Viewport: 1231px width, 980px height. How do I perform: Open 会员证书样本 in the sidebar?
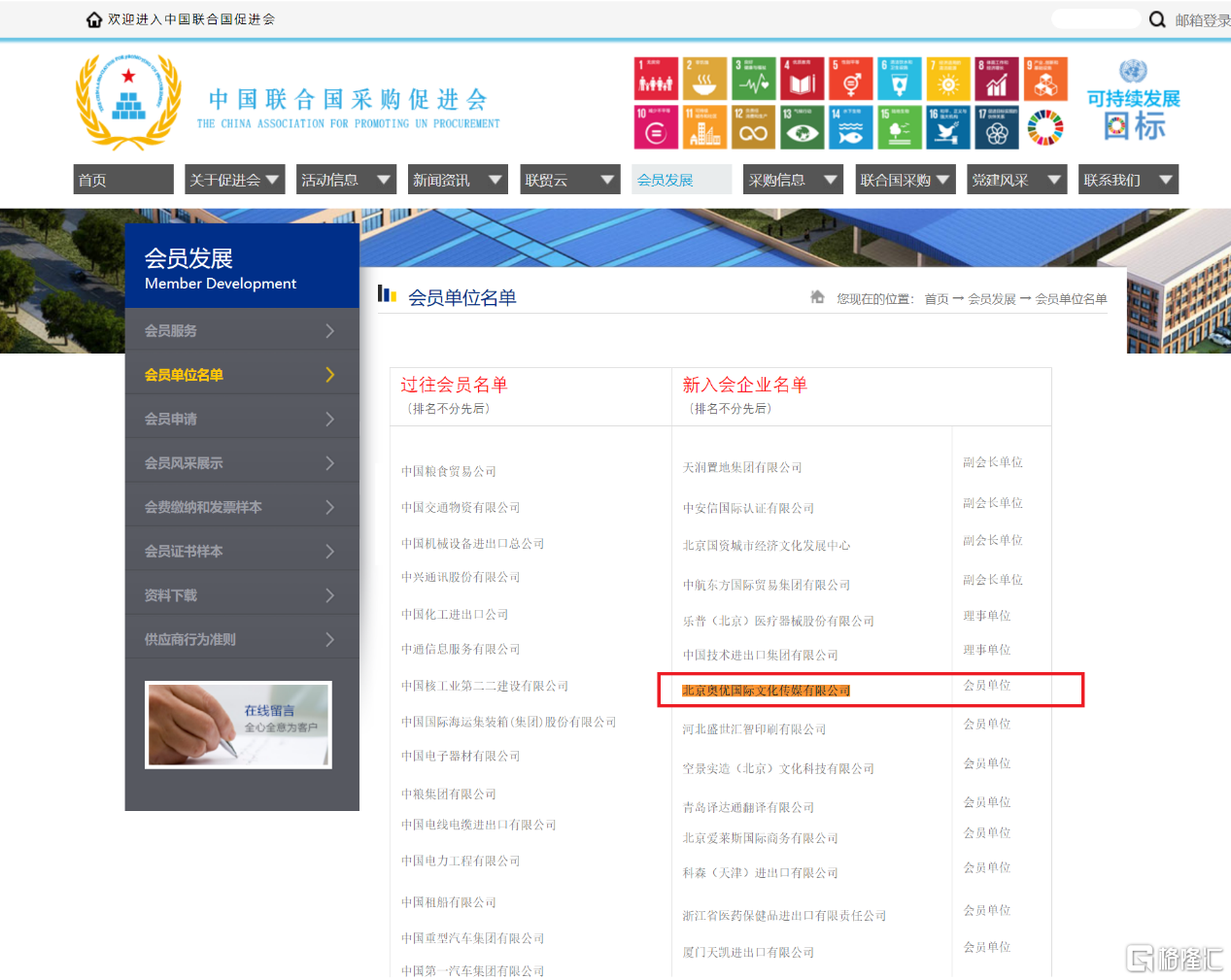pyautogui.click(x=242, y=551)
